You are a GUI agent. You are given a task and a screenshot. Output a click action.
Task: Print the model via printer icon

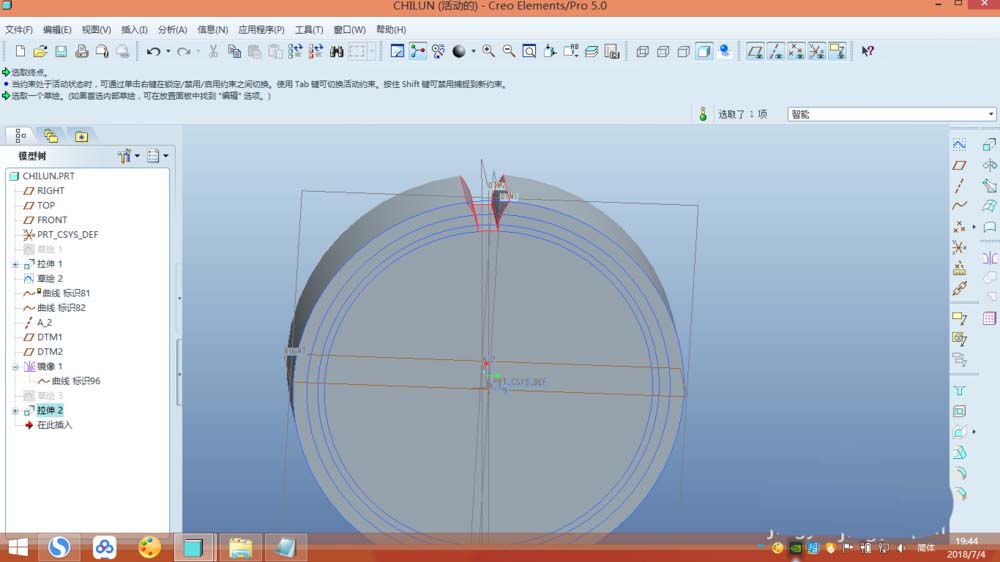pyautogui.click(x=81, y=51)
